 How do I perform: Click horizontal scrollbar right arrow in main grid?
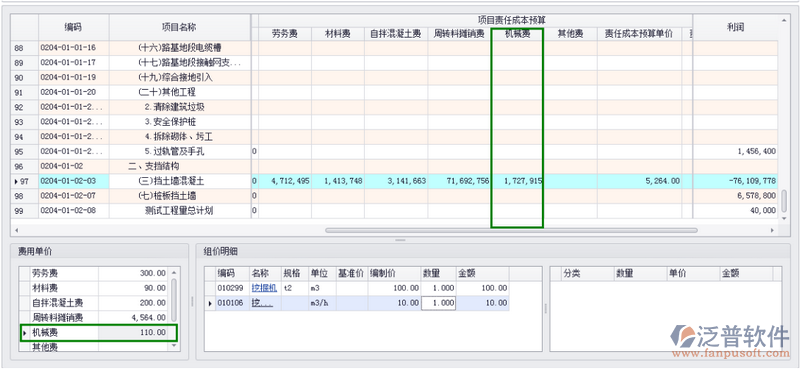point(772,231)
